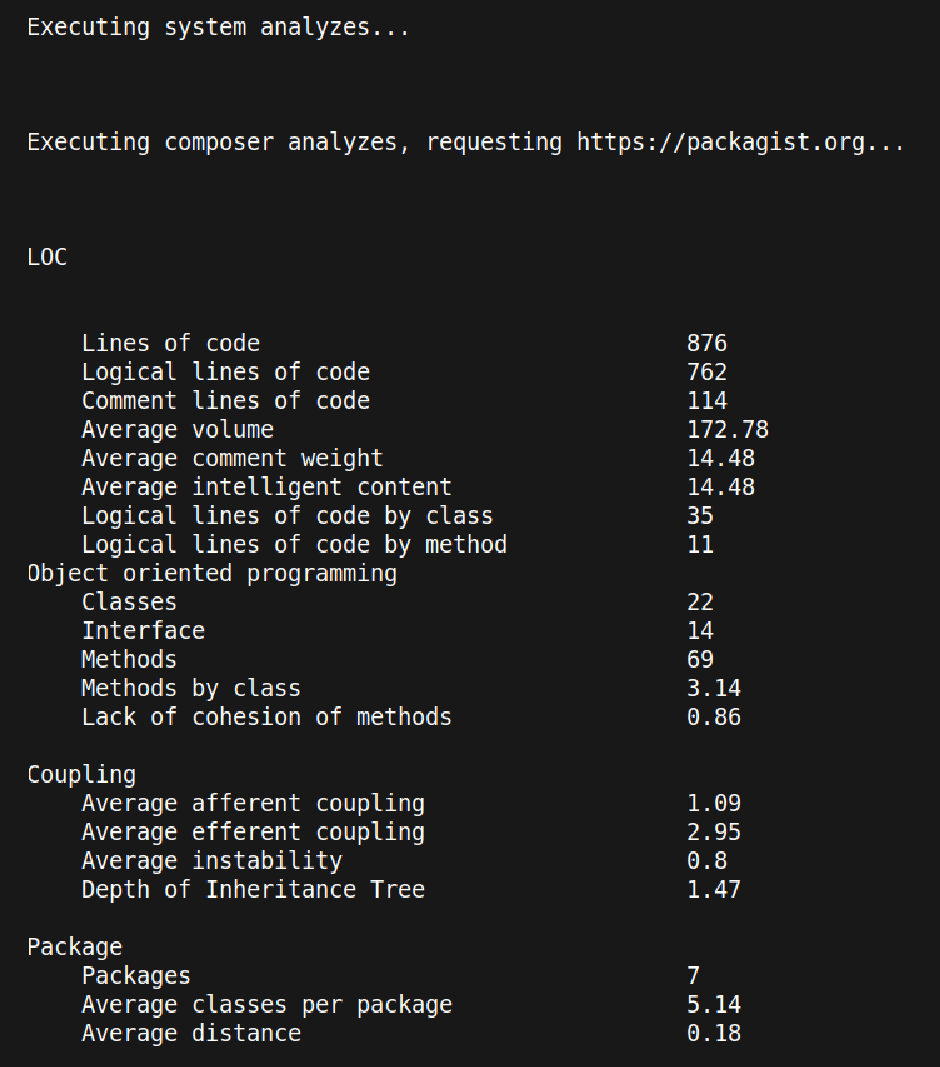The height and width of the screenshot is (1067, 940).
Task: Click the Average volume value 172.78
Action: click(728, 429)
